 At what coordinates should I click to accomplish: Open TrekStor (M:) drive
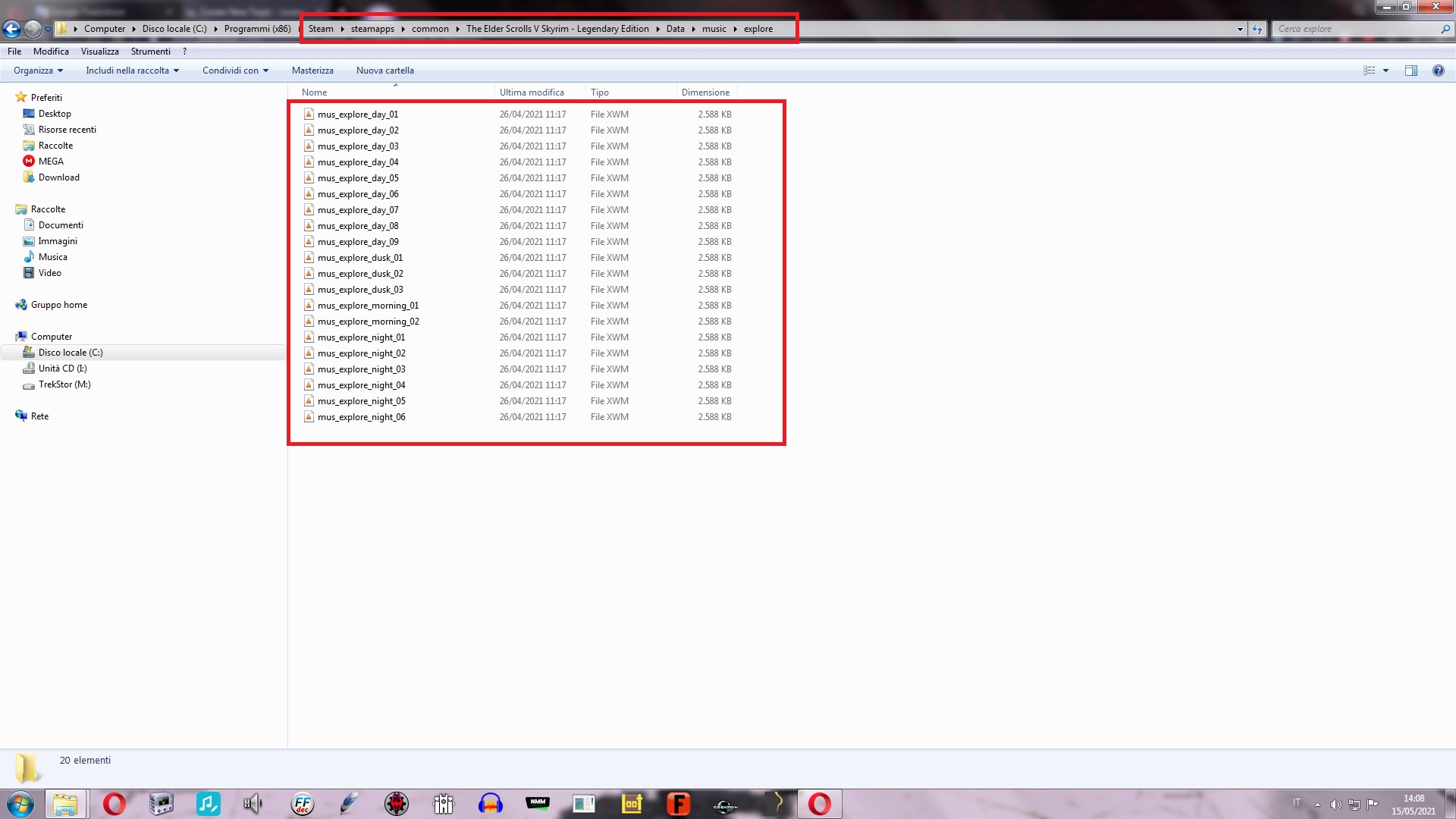coord(64,384)
